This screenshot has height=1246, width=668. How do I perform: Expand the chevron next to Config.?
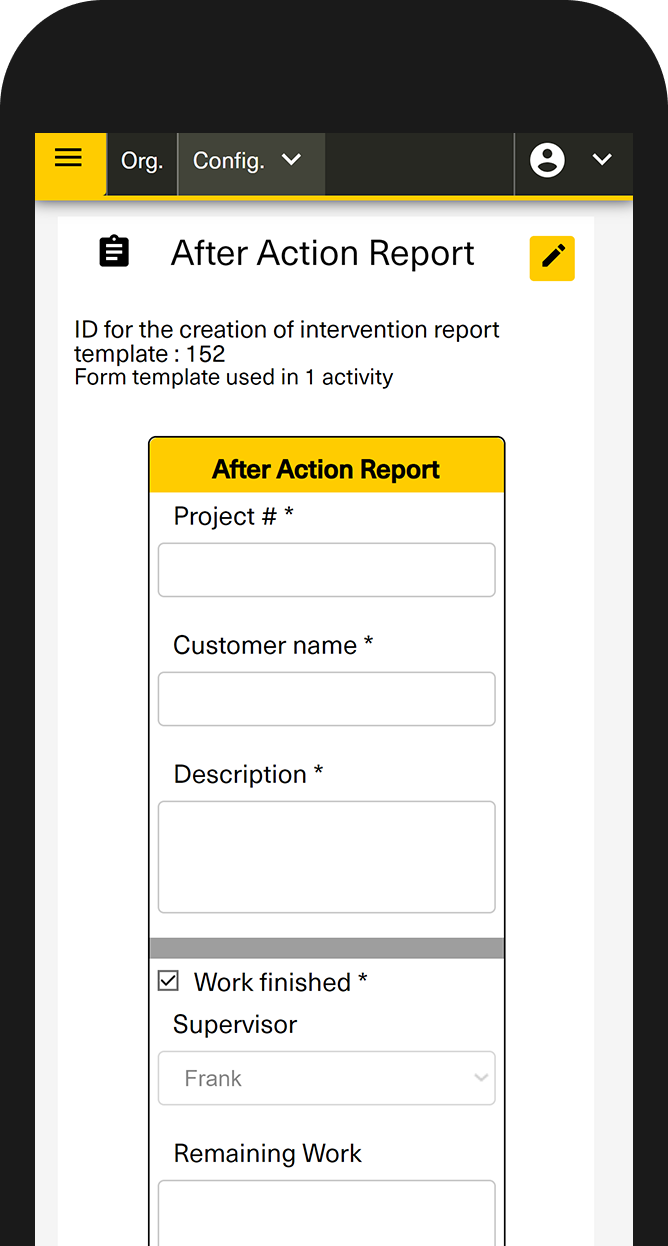291,160
